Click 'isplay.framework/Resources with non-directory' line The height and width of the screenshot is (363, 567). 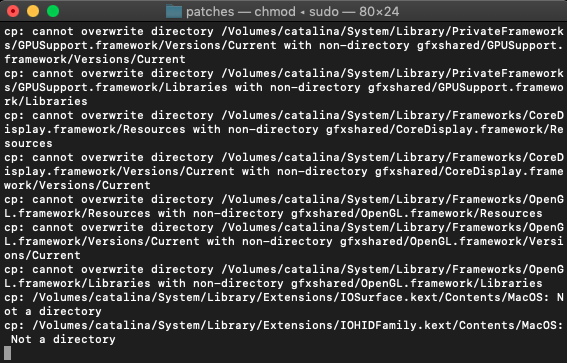(284, 129)
